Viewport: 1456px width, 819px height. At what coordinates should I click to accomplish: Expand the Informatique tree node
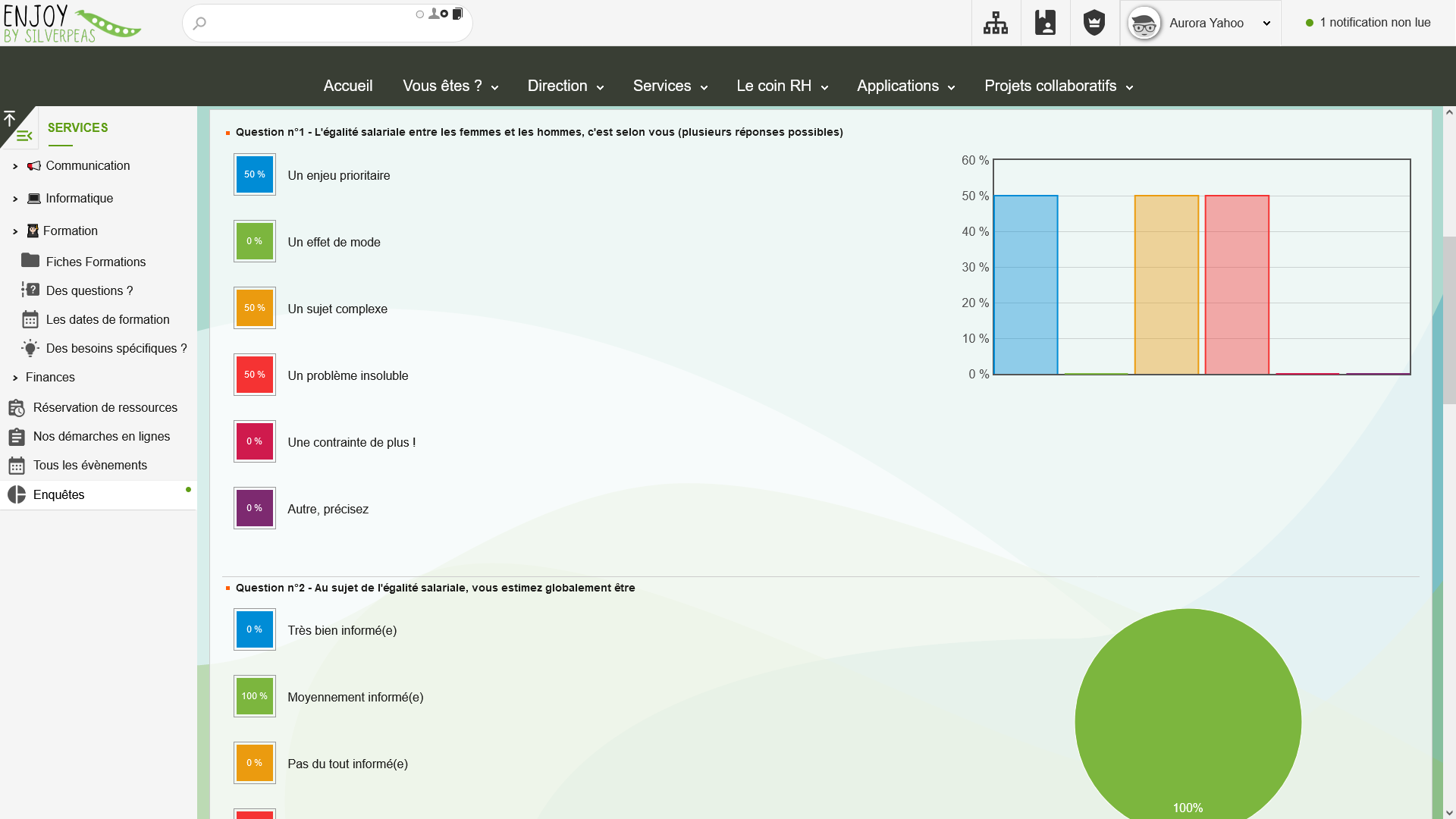tap(15, 199)
